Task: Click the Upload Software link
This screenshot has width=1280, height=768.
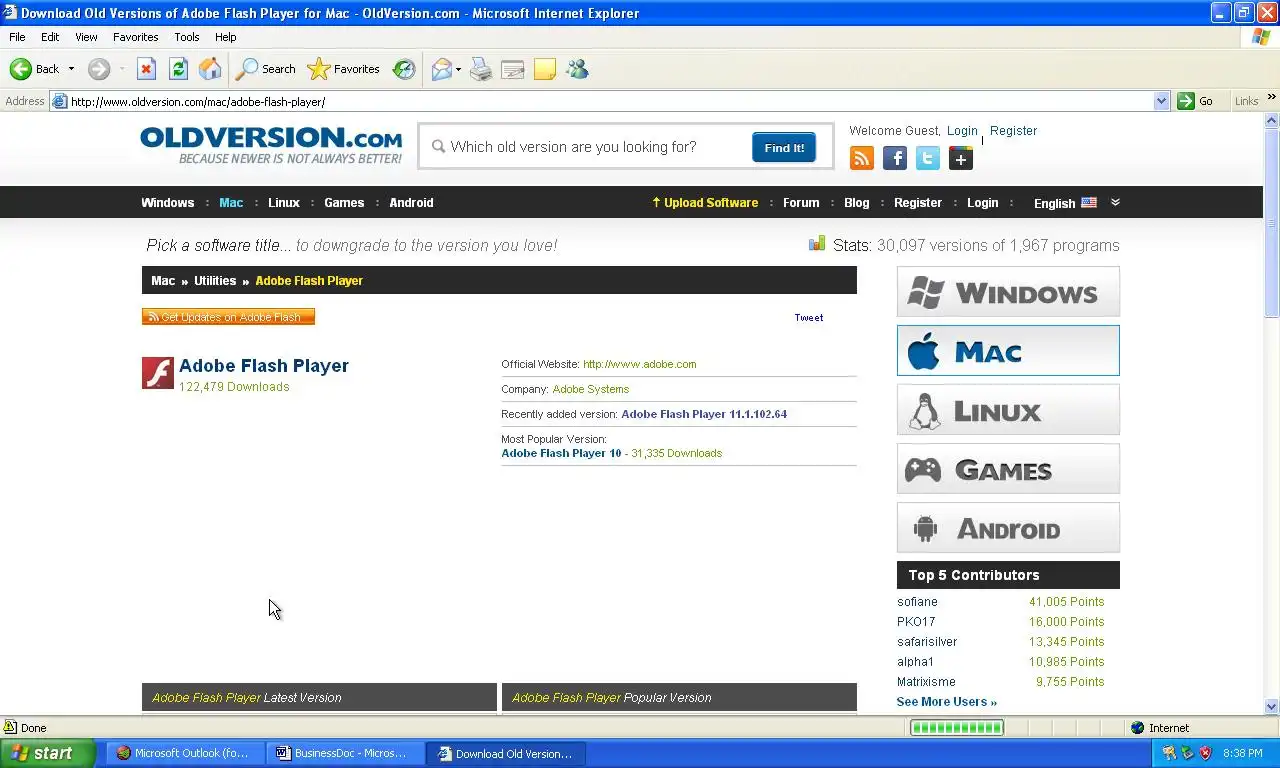Action: (705, 202)
